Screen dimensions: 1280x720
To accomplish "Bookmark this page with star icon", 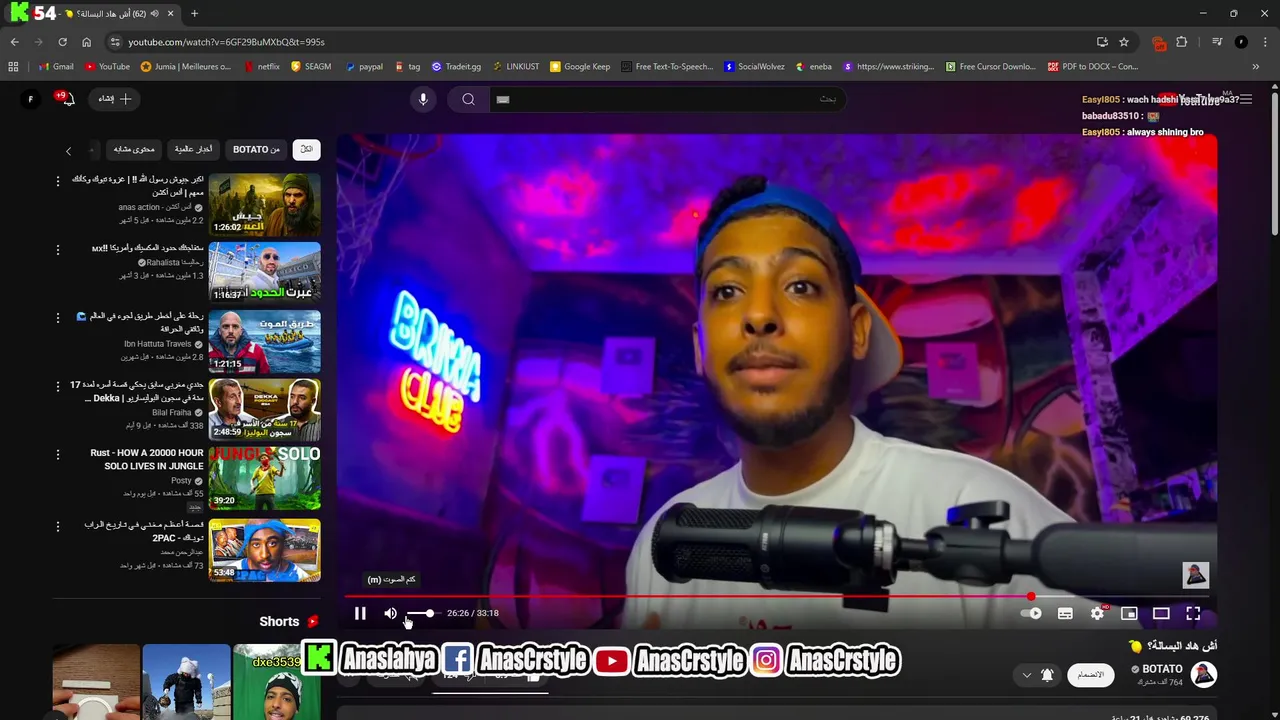I will click(1124, 42).
